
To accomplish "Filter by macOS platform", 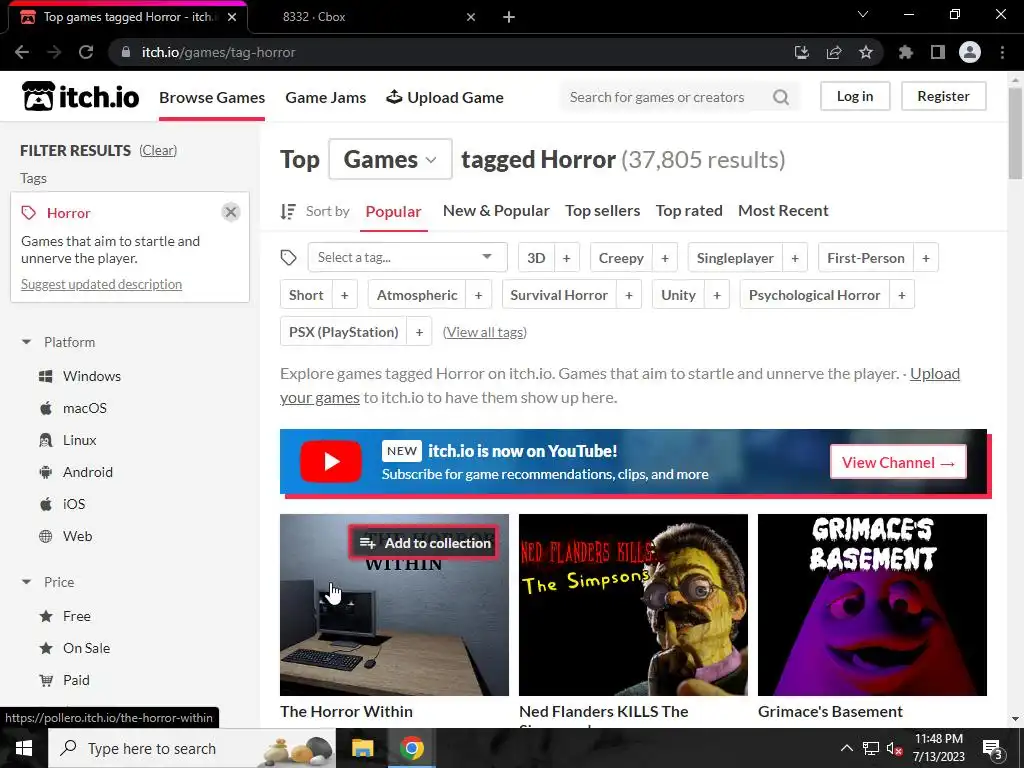I will click(72, 408).
